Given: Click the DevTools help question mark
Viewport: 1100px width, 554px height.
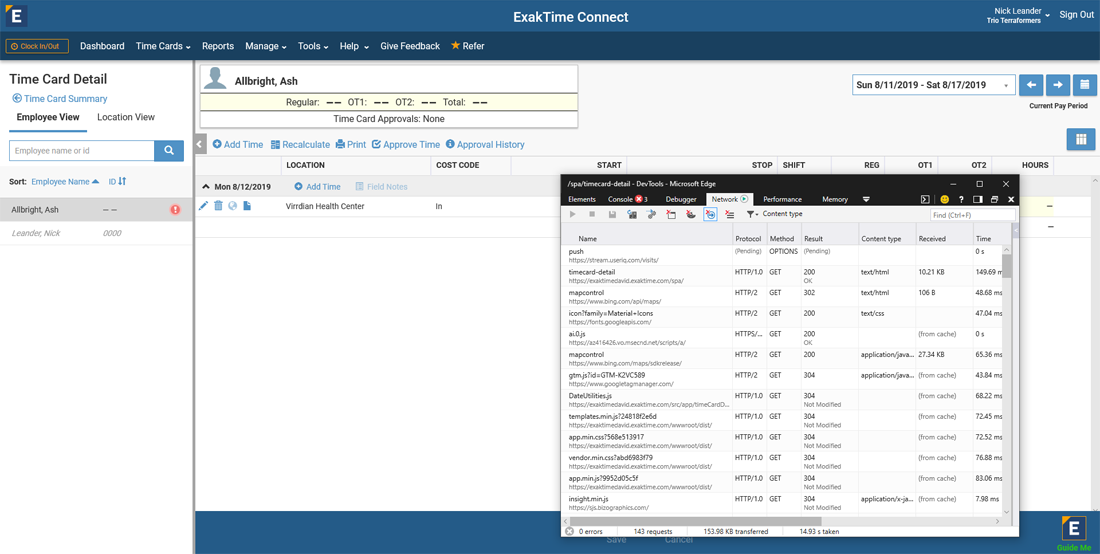Looking at the screenshot, I should pos(961,200).
